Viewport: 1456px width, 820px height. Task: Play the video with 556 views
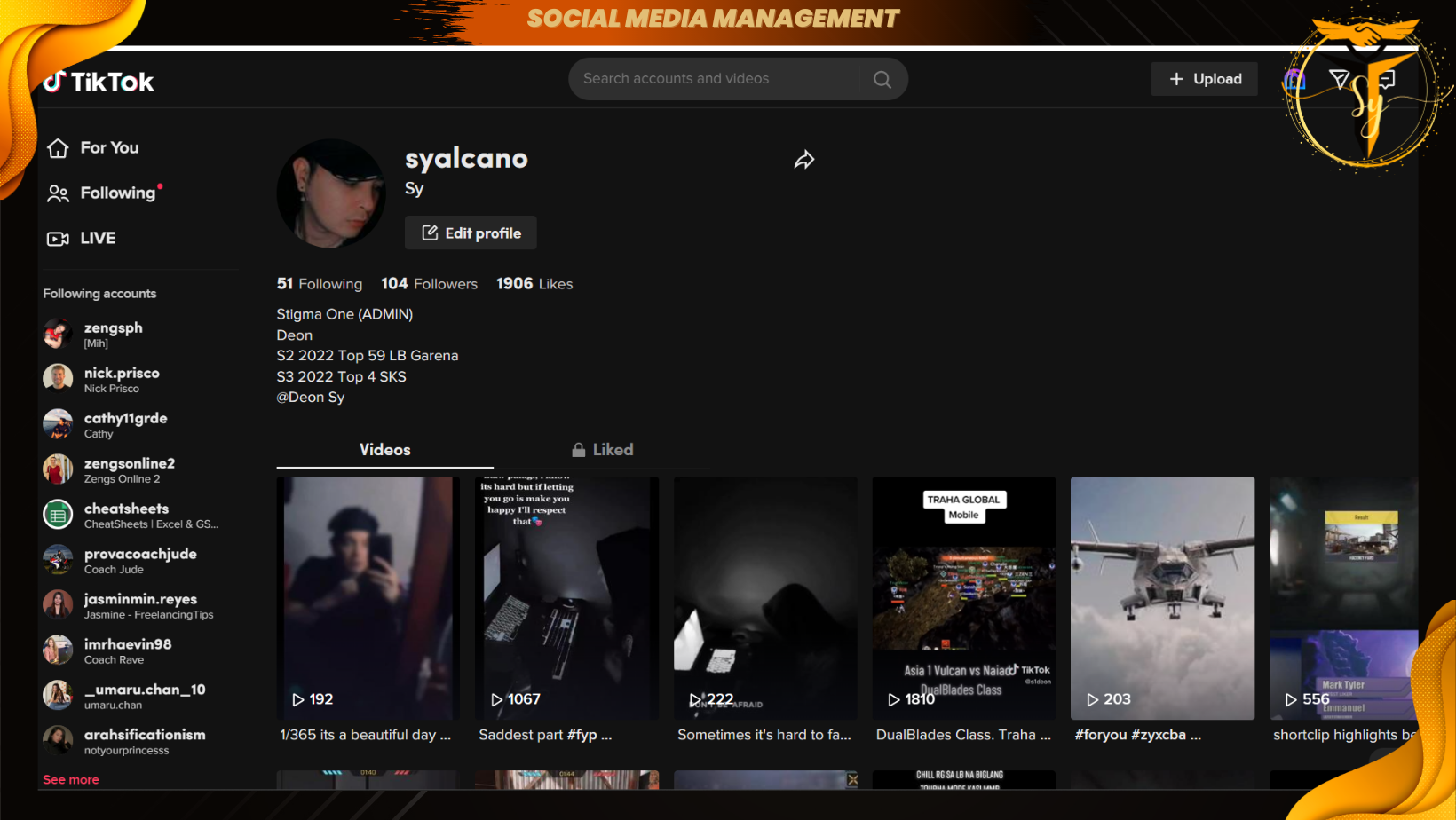click(1344, 598)
